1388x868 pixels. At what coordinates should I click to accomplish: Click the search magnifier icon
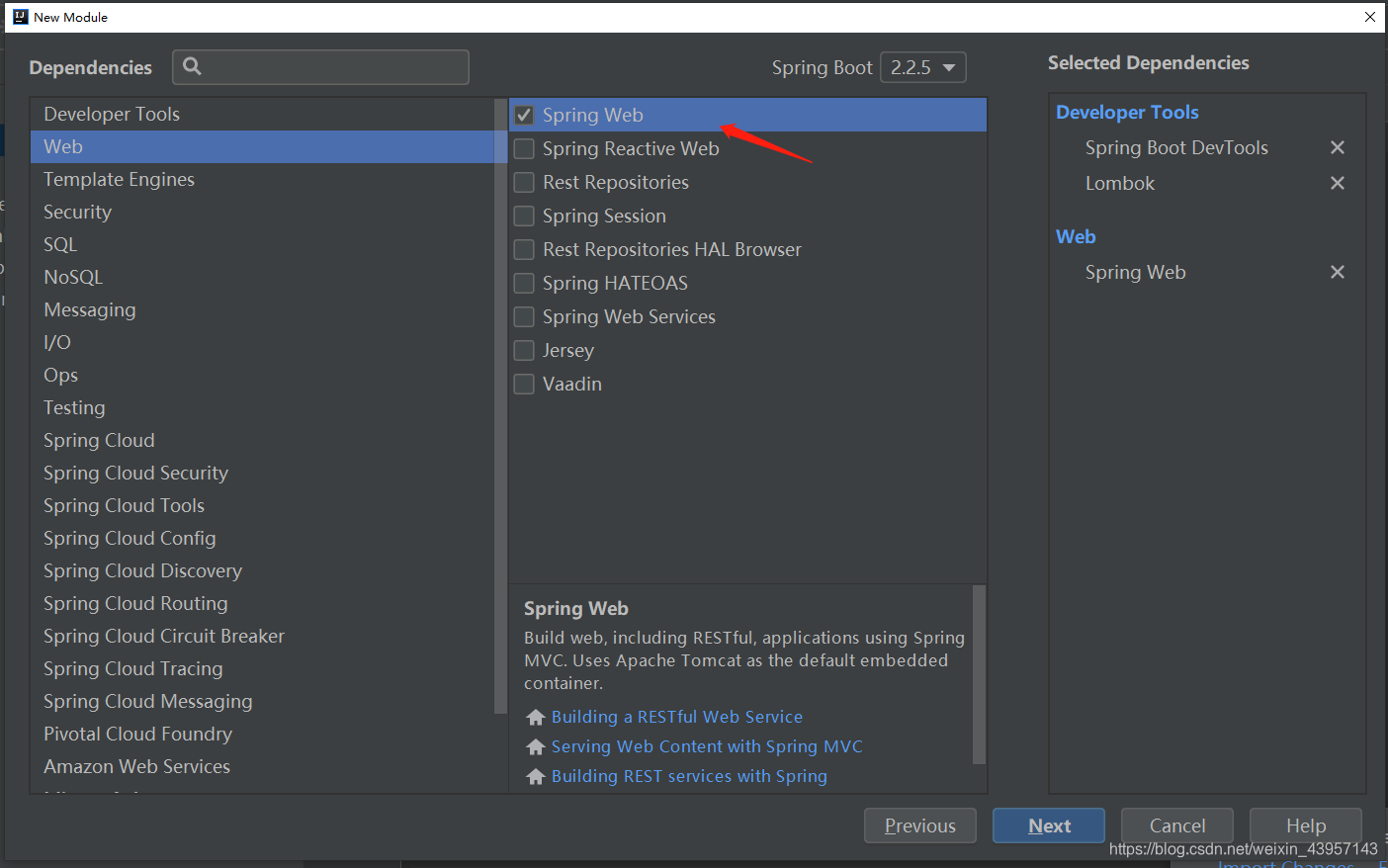[x=193, y=66]
